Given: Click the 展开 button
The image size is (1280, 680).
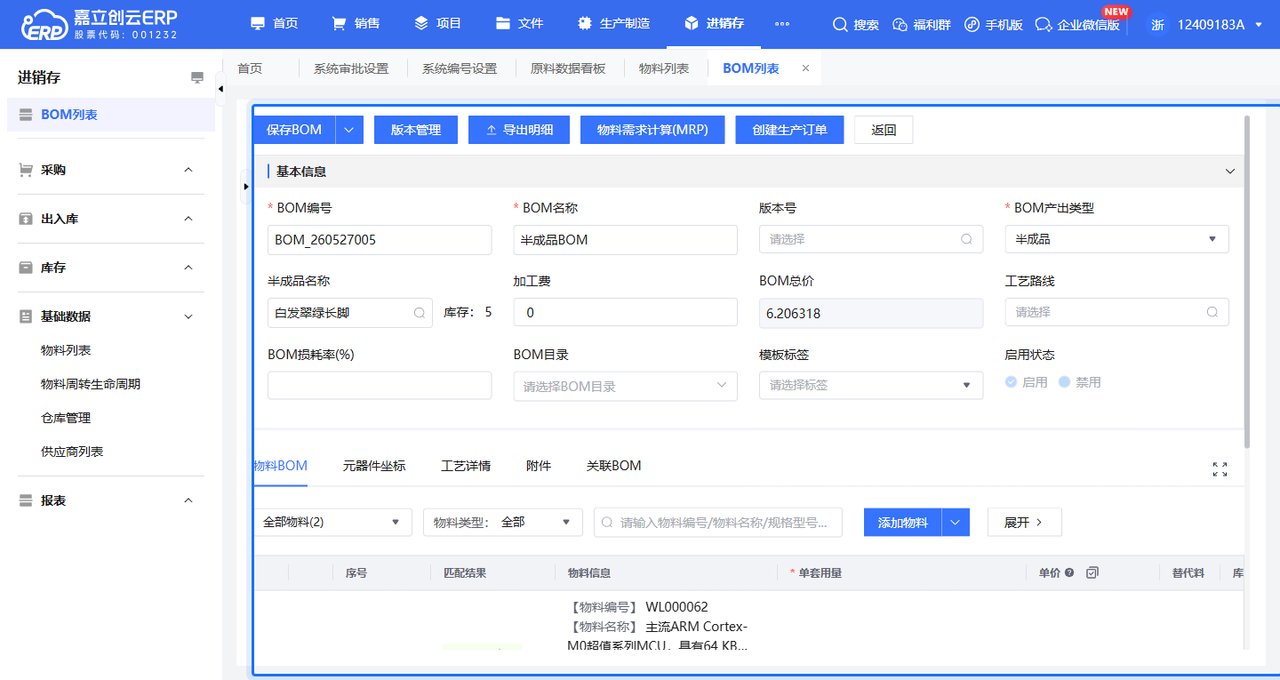Looking at the screenshot, I should [1024, 522].
